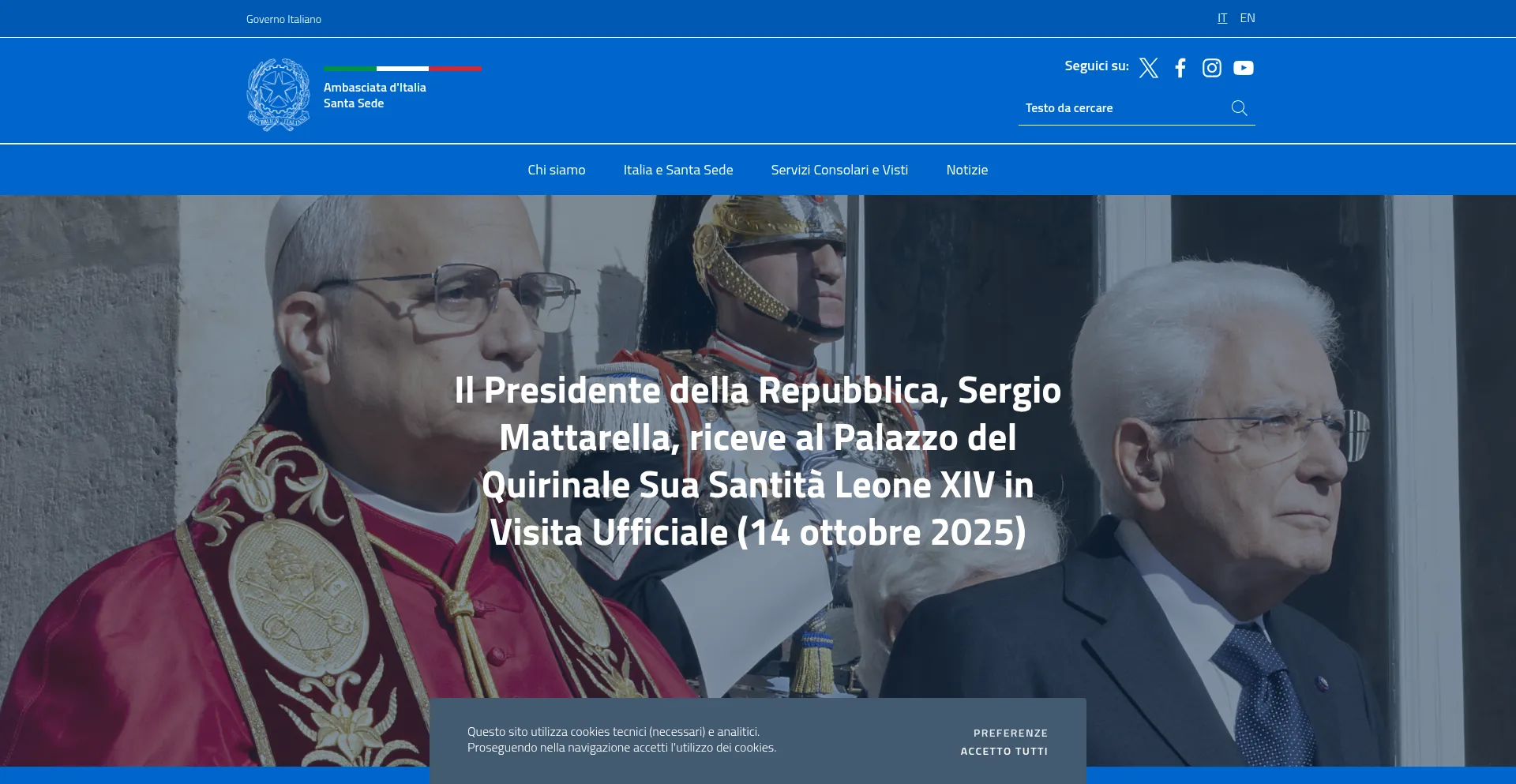
Task: Open the YouTube social icon
Action: click(1244, 68)
